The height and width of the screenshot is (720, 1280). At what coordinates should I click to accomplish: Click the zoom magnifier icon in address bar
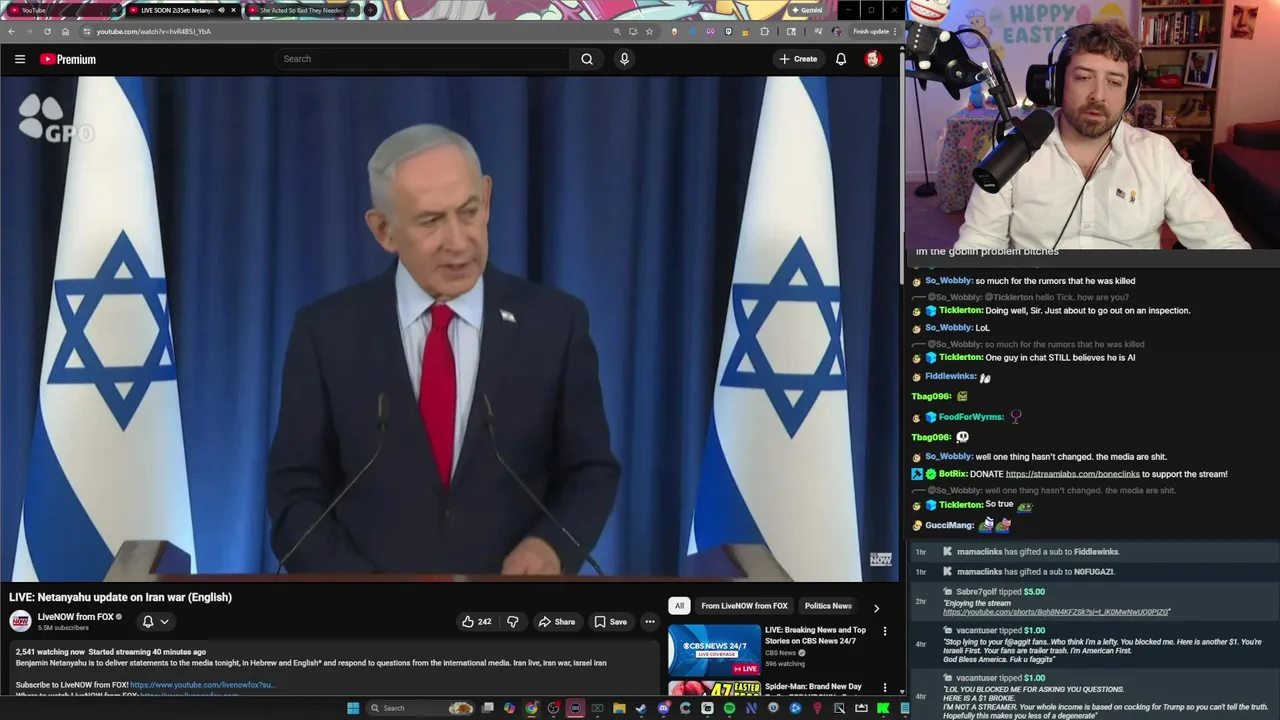pyautogui.click(x=617, y=31)
